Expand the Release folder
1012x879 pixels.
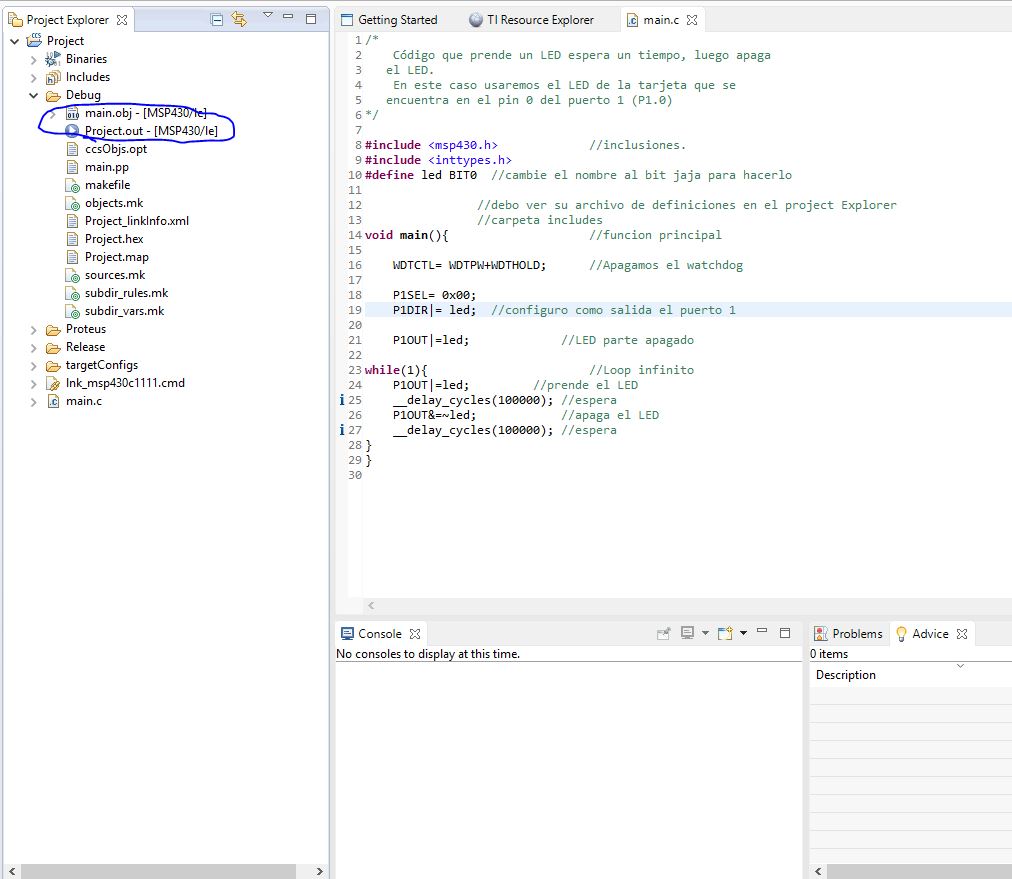click(34, 348)
